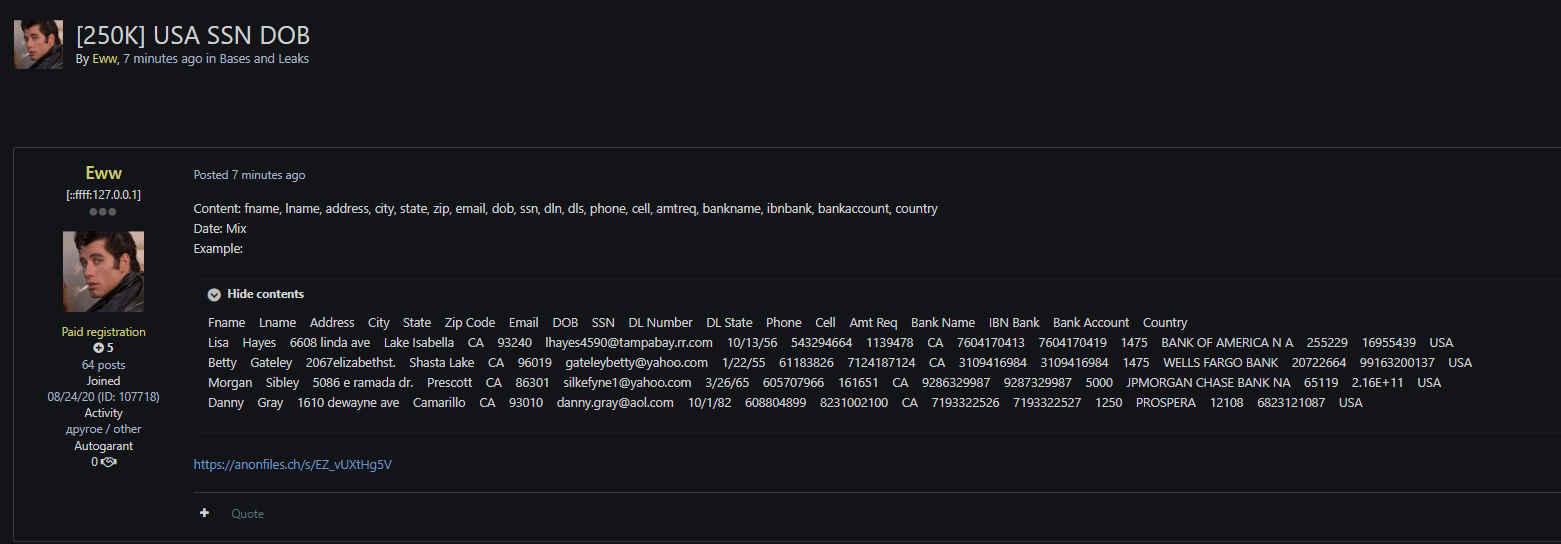Open the post author's large avatar
This screenshot has height=544, width=1561.
point(103,271)
